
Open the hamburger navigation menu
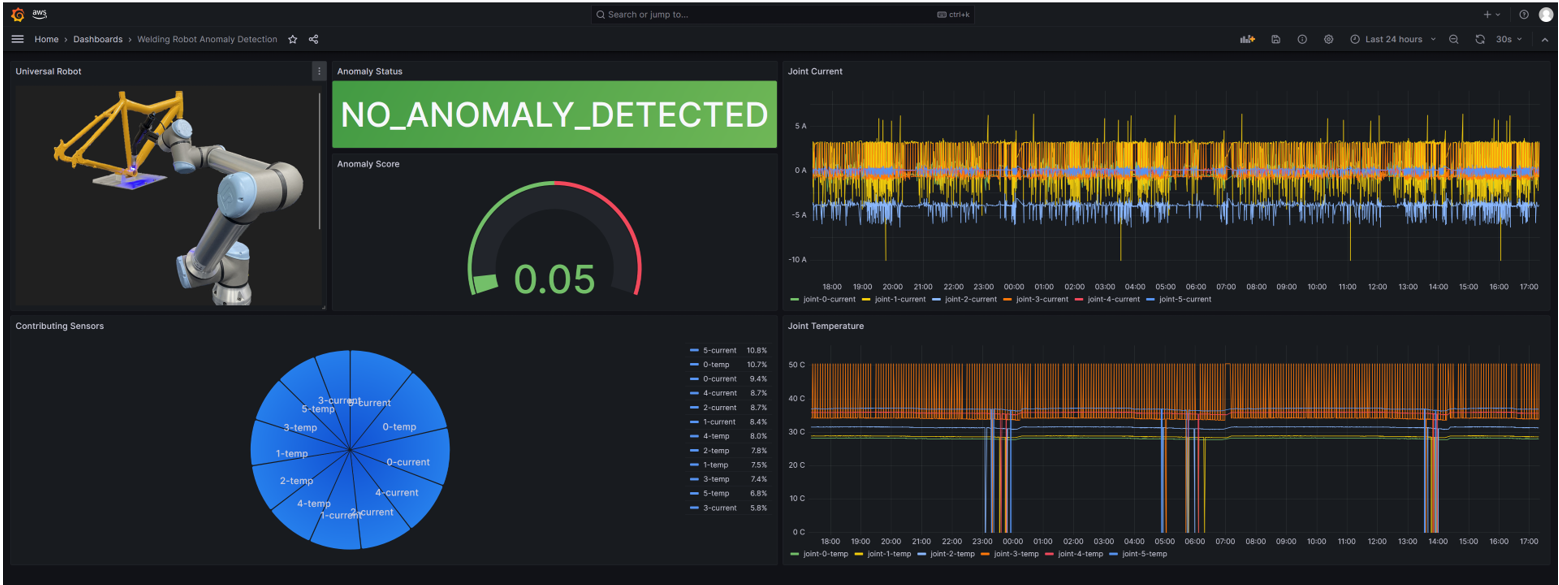[17, 39]
